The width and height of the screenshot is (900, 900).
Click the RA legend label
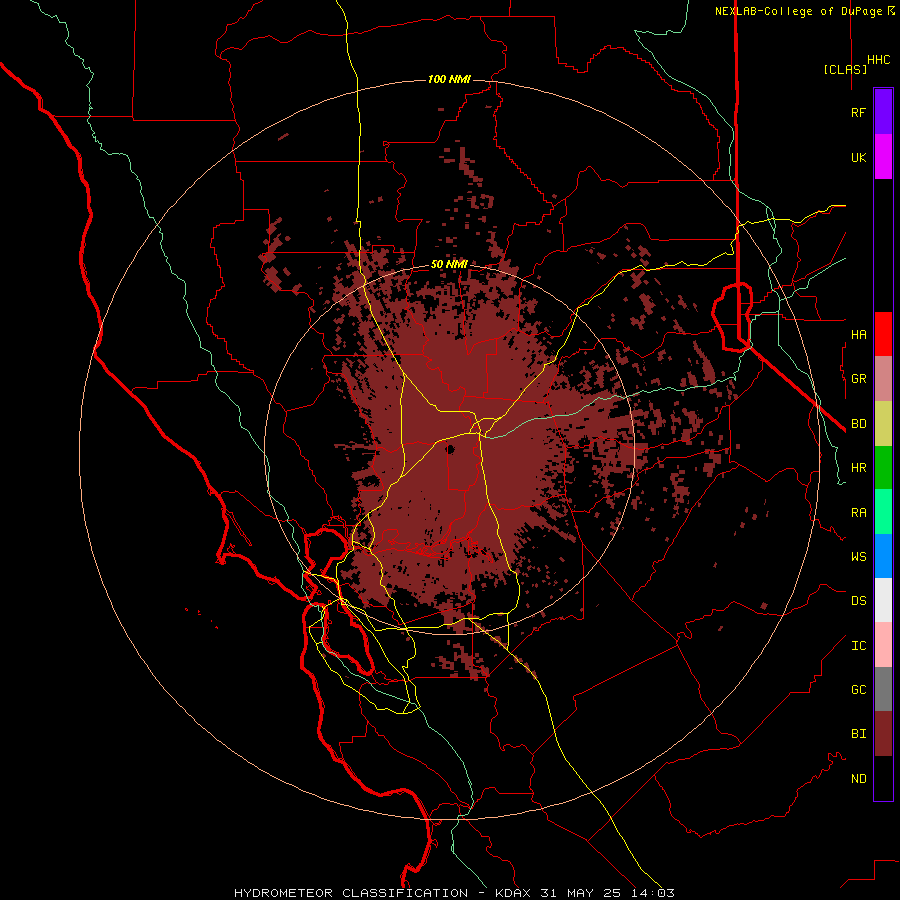click(x=858, y=513)
